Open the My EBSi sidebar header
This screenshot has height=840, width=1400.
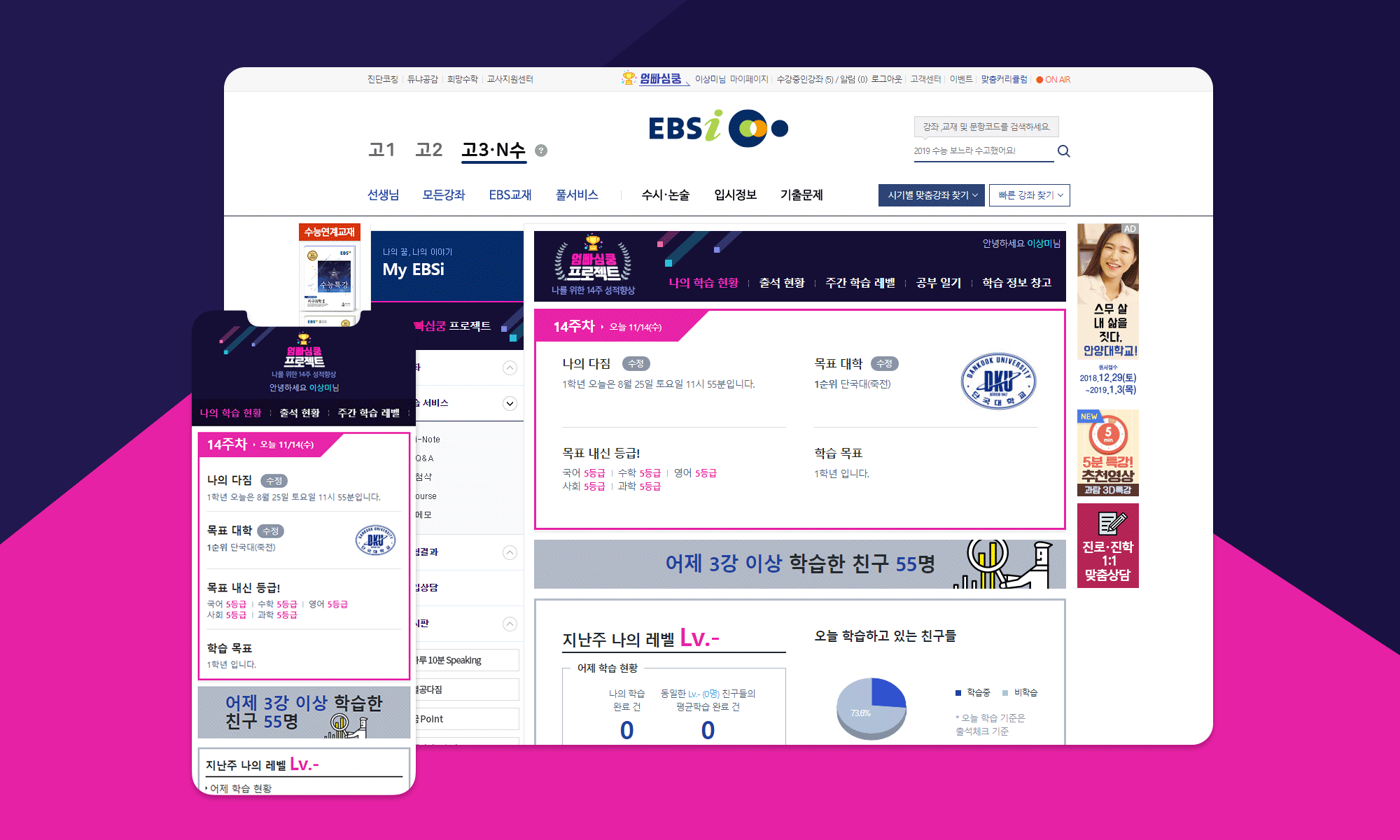click(x=447, y=266)
